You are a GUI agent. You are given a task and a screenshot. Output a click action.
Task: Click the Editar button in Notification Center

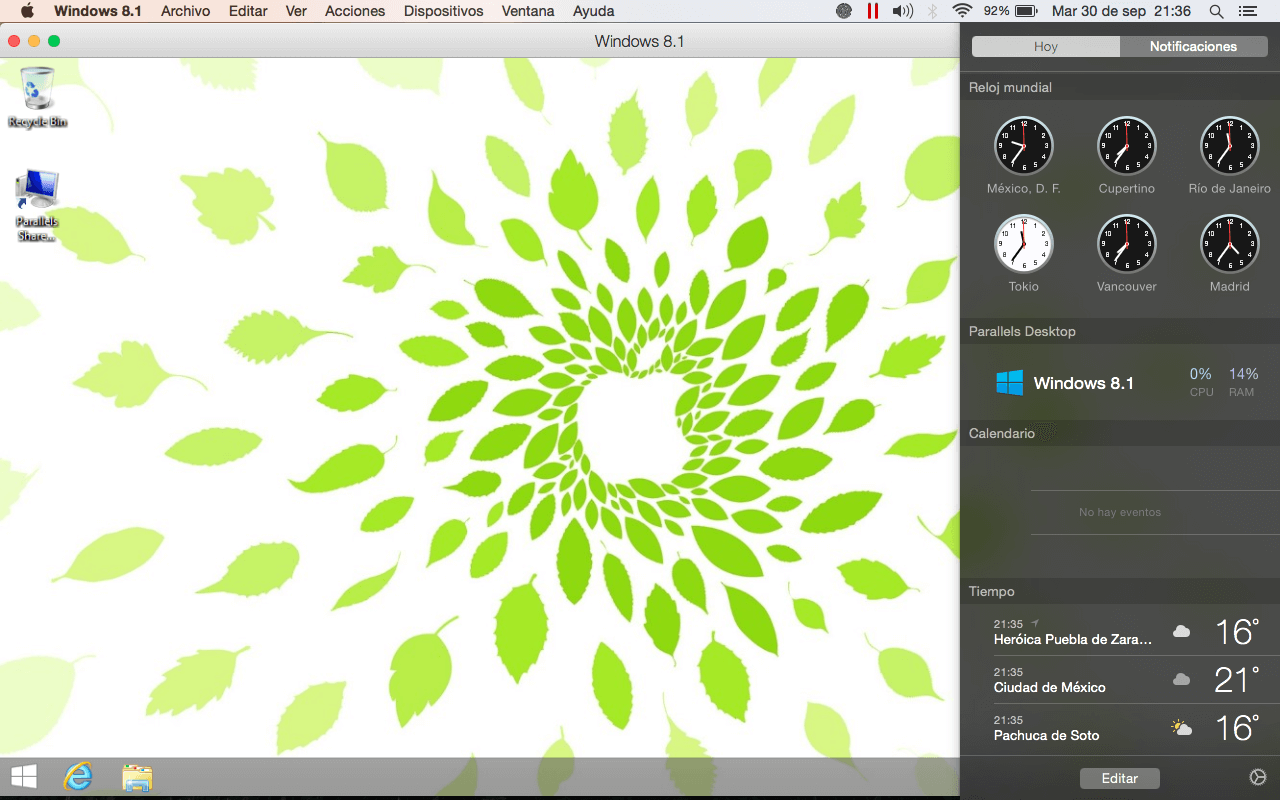[1119, 778]
